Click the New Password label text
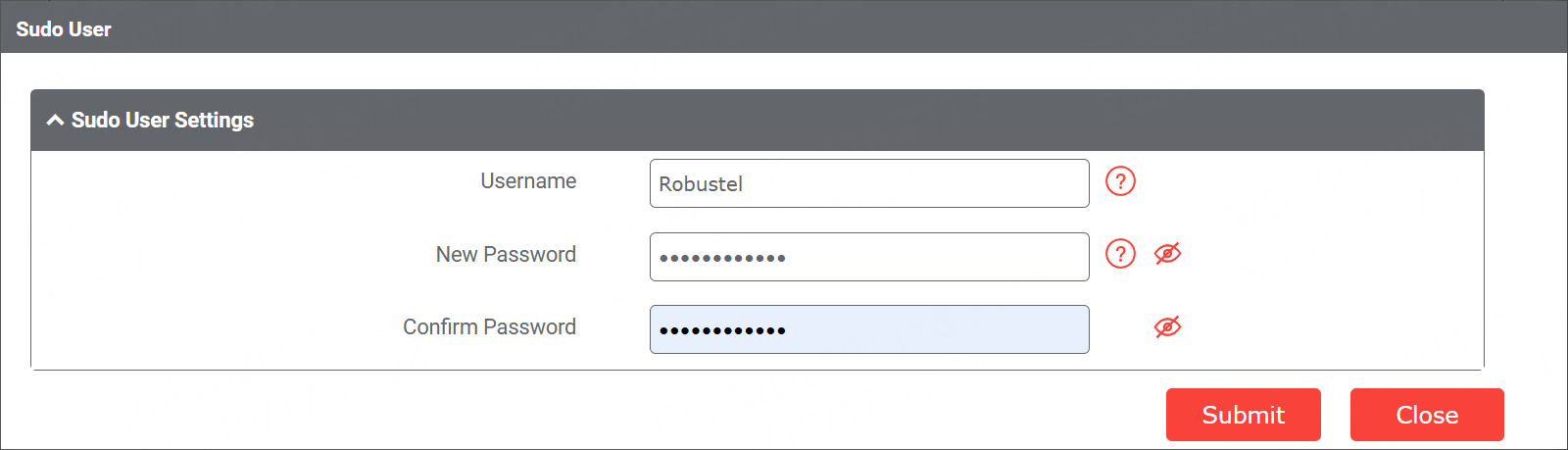Screen dimensions: 1568x450 tap(506, 255)
